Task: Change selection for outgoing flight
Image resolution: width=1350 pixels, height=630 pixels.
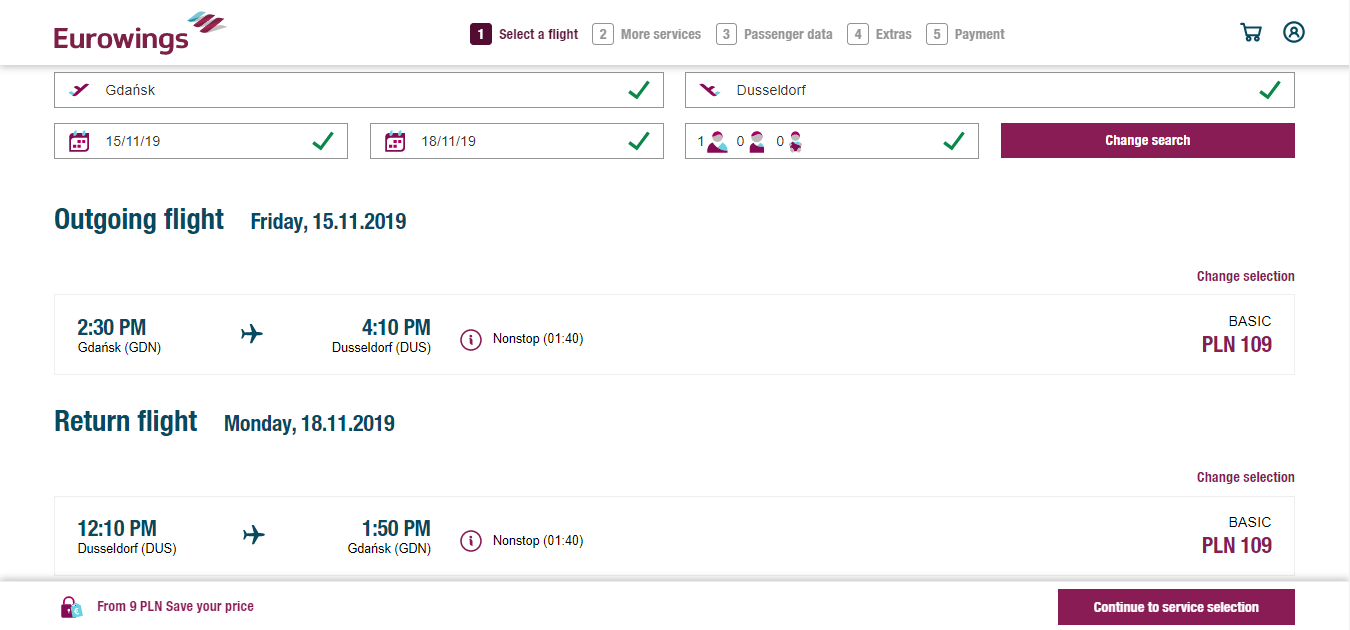Action: [x=1246, y=276]
